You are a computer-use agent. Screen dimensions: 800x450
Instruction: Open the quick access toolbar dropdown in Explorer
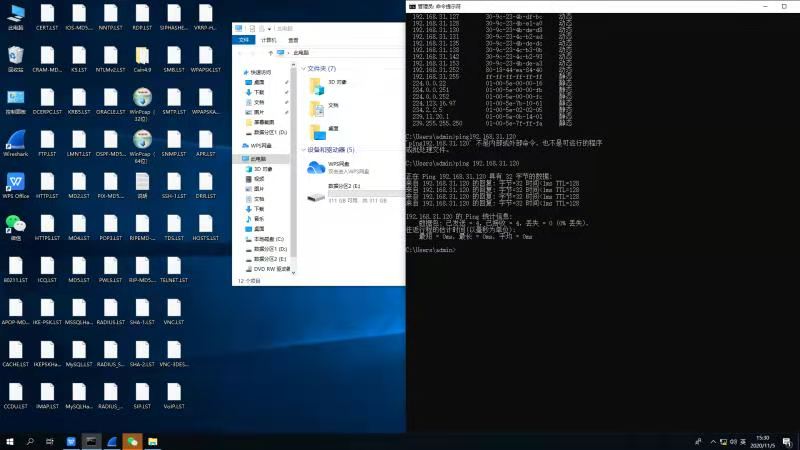click(x=269, y=29)
